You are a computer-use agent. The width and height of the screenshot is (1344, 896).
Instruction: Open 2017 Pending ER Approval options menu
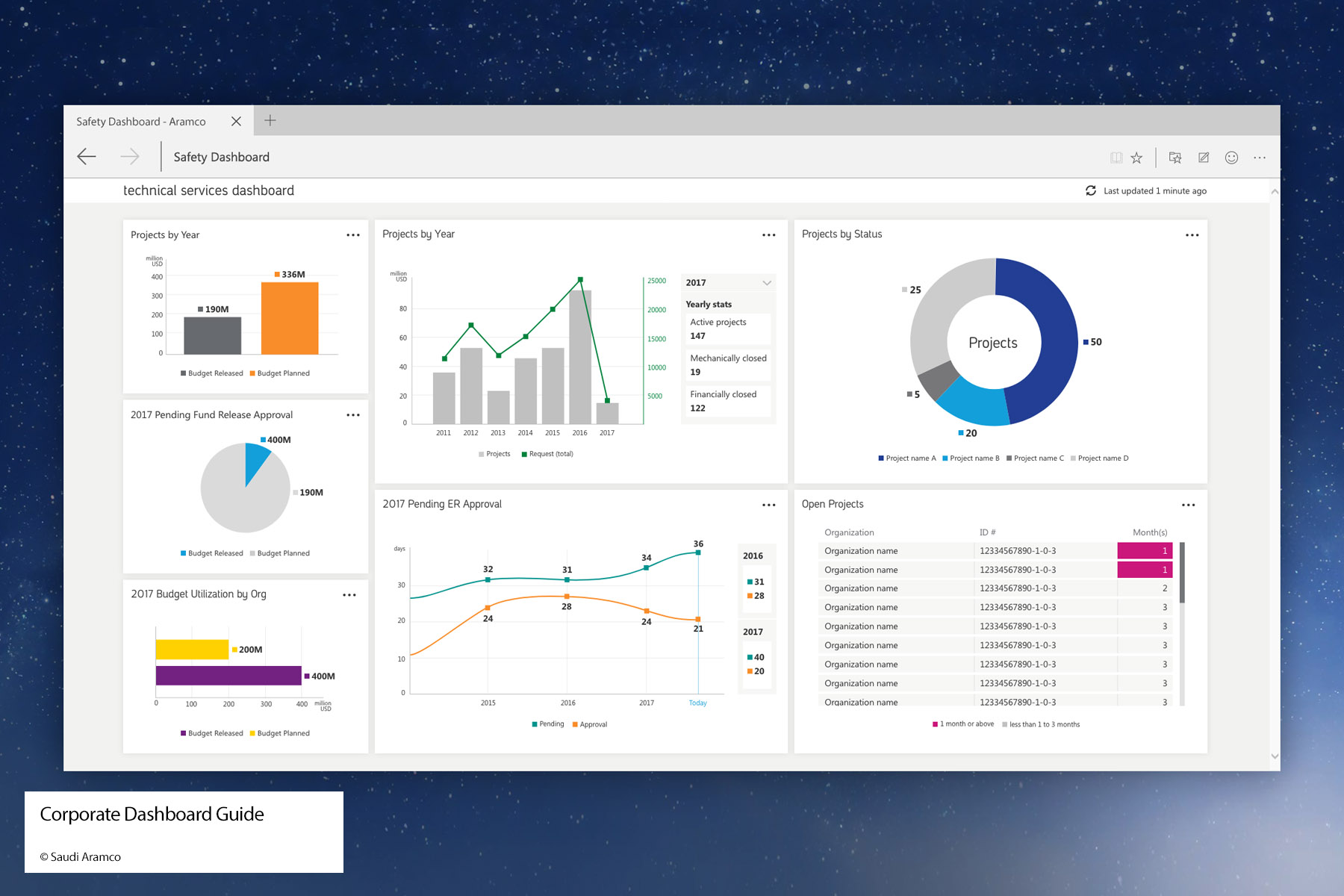768,505
